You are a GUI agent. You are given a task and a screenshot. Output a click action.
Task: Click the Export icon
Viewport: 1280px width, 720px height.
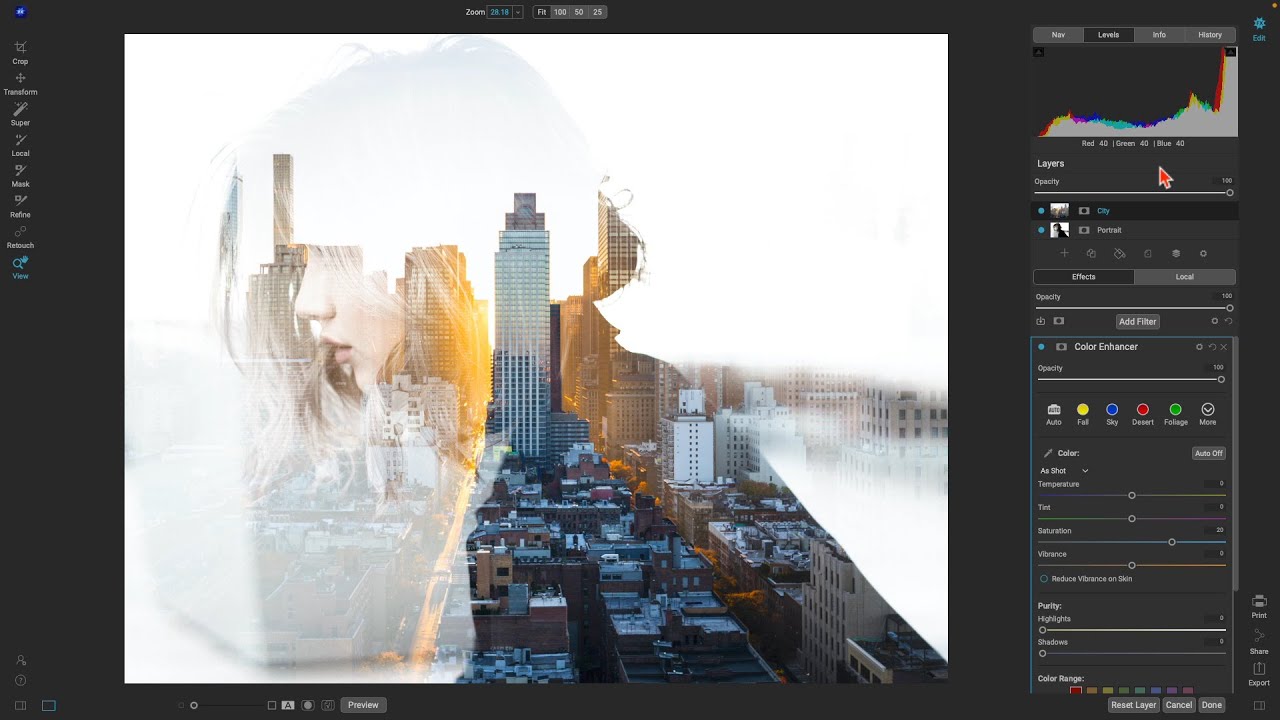(x=1259, y=674)
